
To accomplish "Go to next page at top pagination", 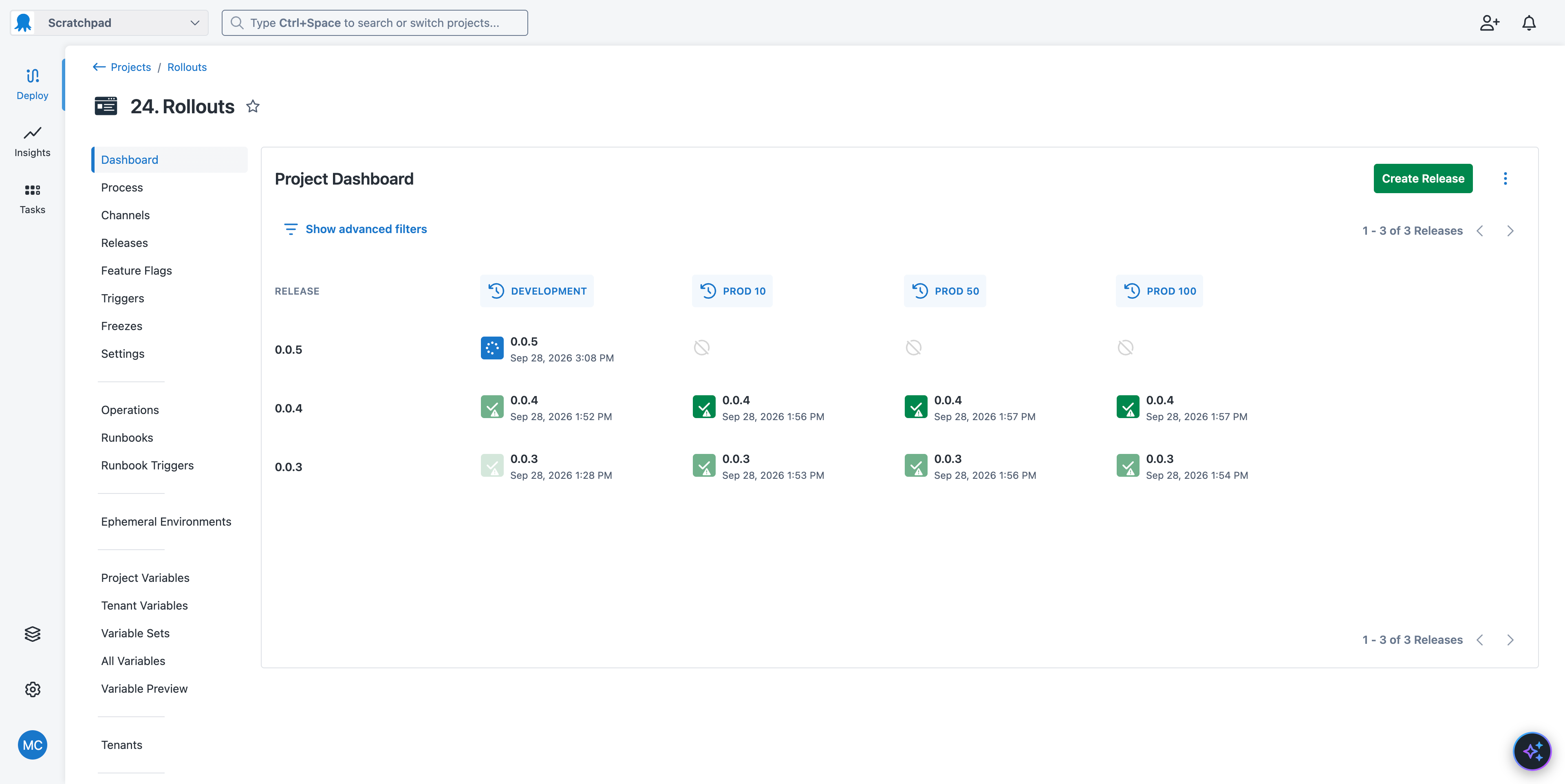I will (1510, 231).
